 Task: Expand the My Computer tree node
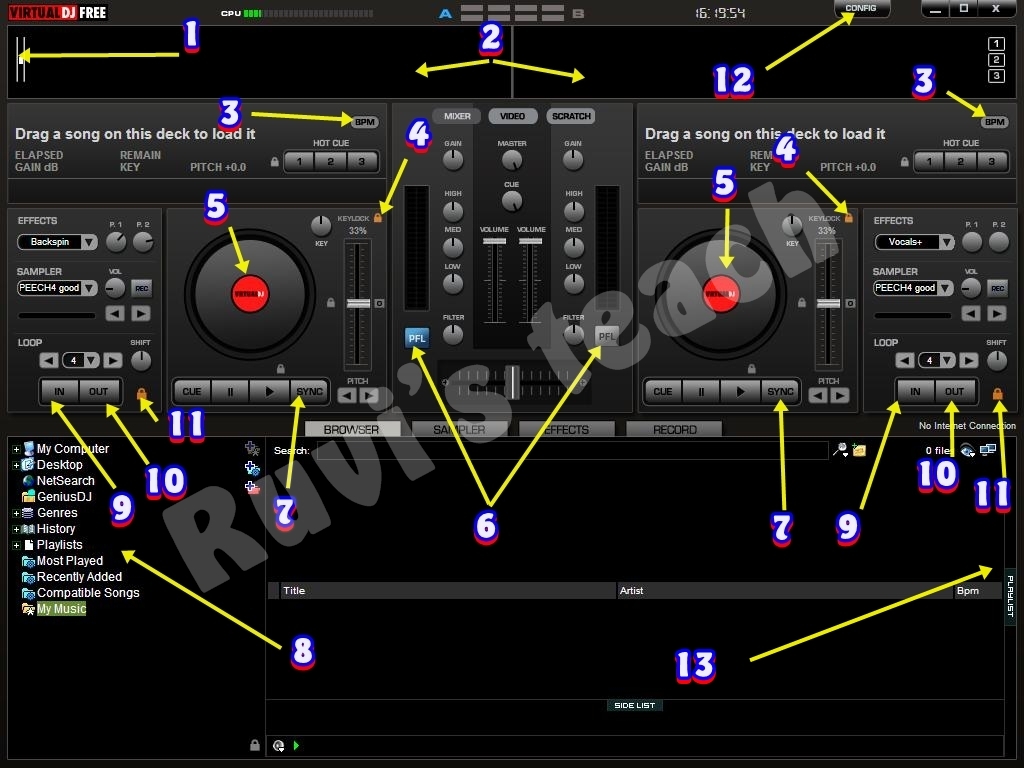pos(16,449)
